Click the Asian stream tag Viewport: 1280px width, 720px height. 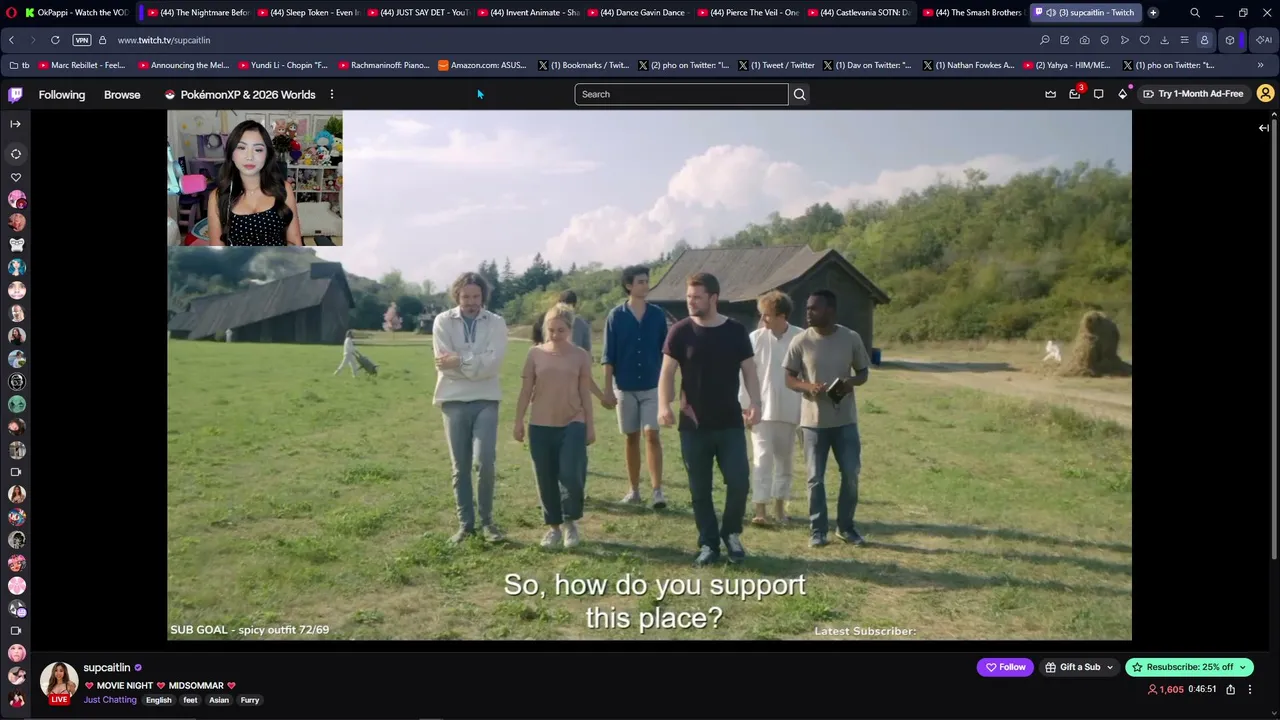click(219, 700)
